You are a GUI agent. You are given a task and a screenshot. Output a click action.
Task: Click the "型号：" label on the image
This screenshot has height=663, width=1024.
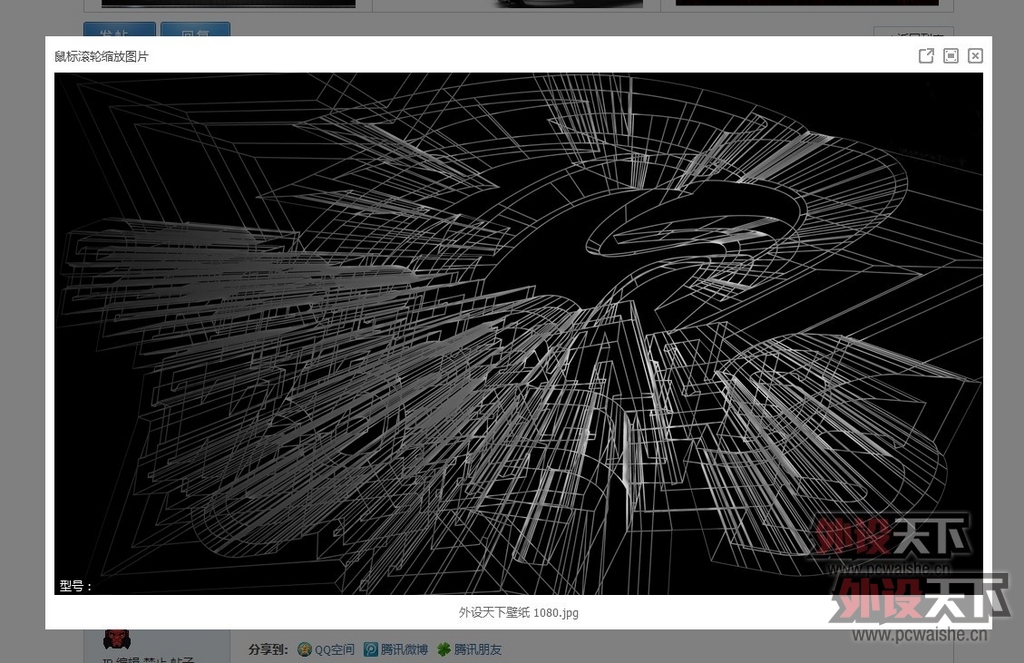point(76,586)
